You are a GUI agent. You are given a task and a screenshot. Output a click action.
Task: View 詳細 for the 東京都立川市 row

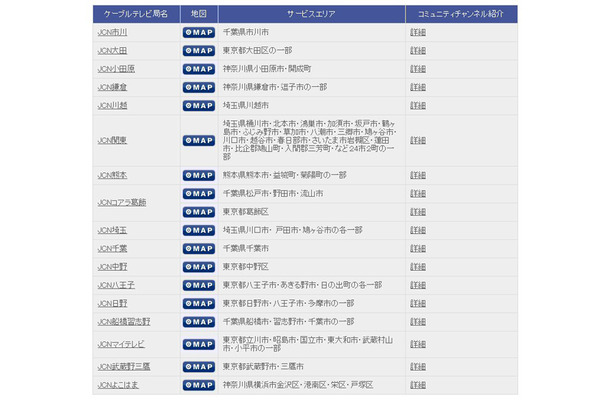[418, 344]
